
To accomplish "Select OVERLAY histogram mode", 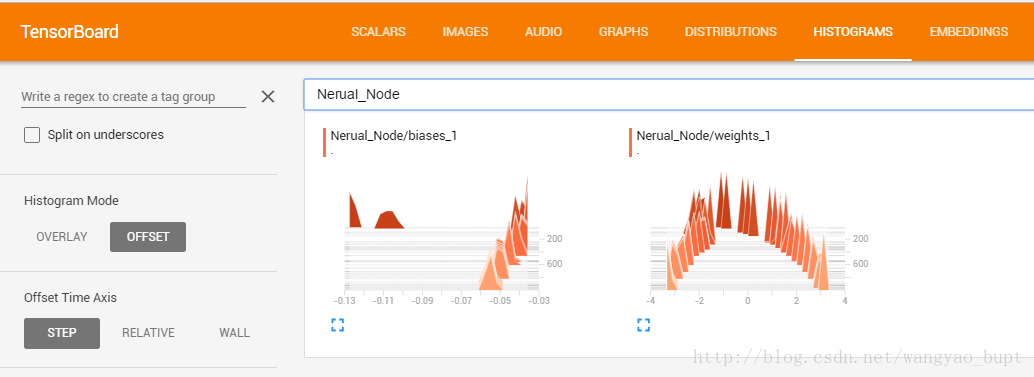I will pyautogui.click(x=62, y=237).
